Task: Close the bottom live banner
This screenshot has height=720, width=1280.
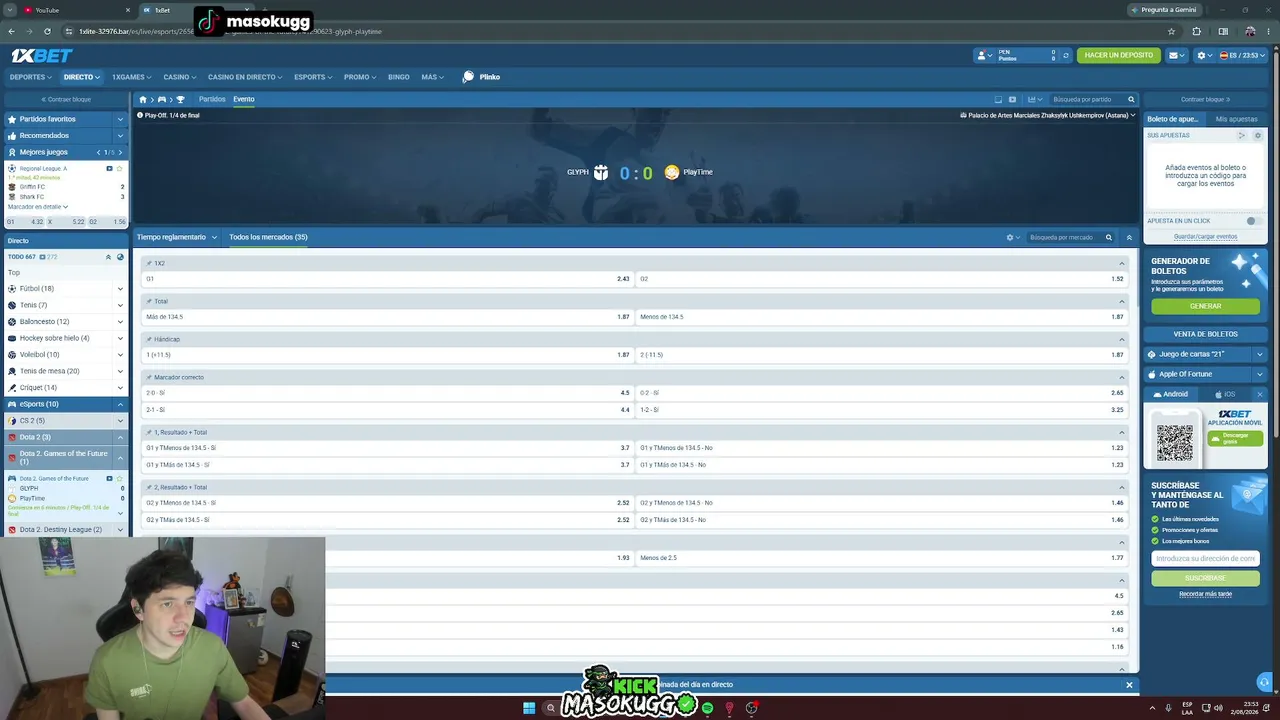Action: pos(1129,685)
